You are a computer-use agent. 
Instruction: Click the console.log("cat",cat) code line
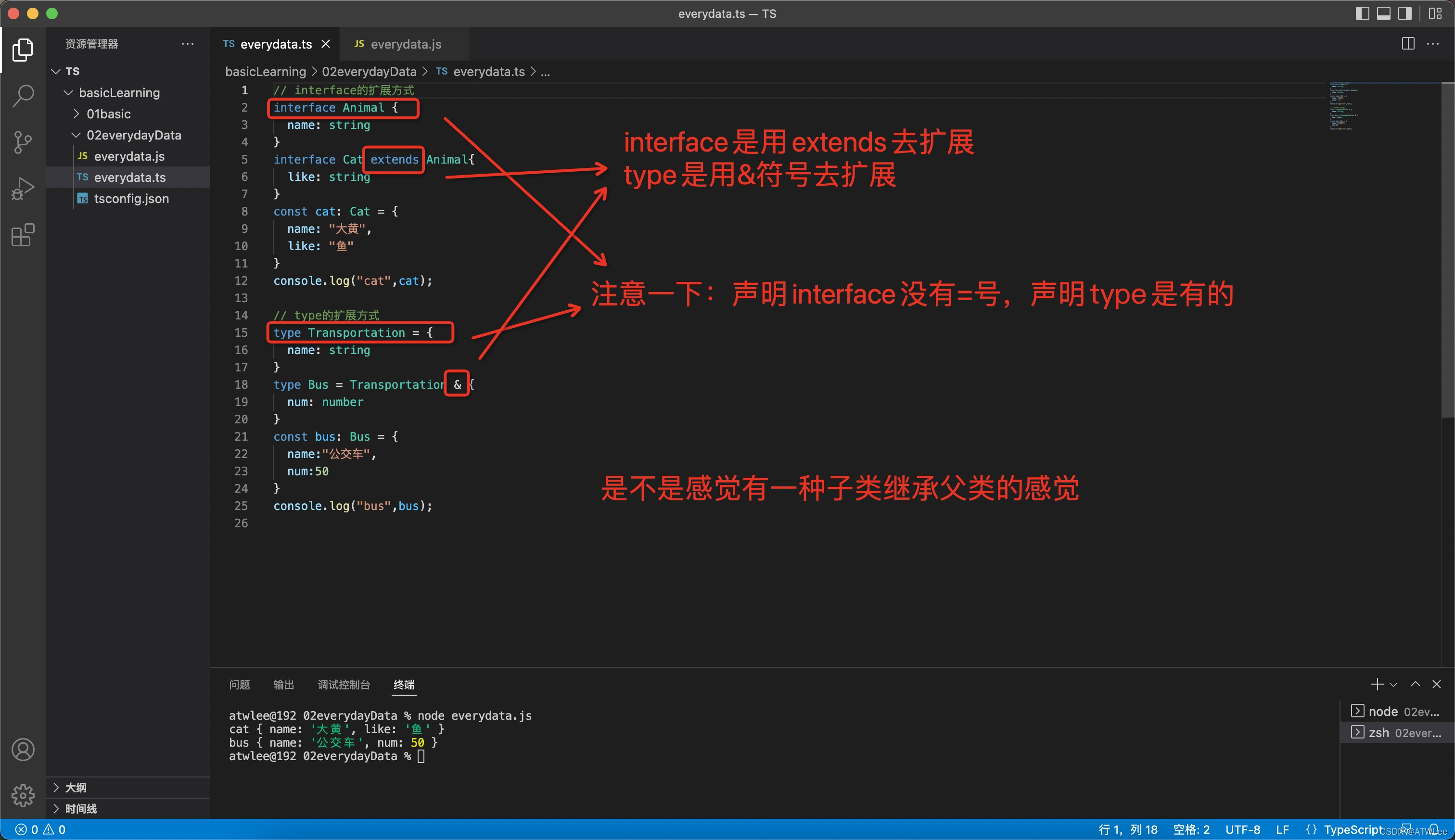353,281
